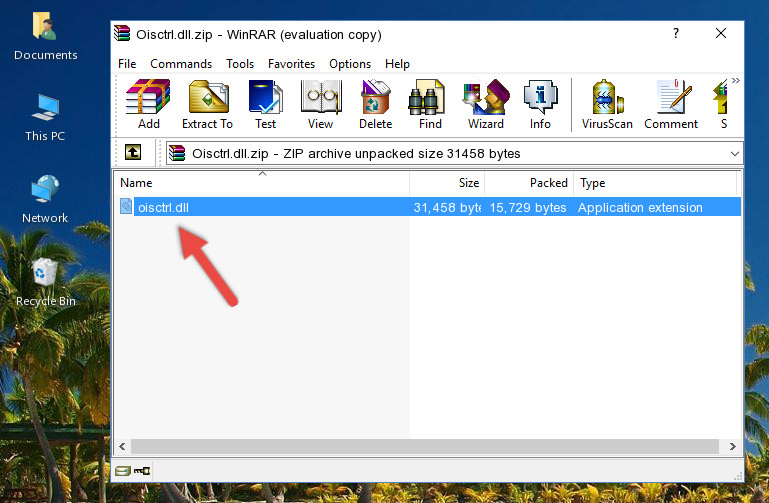Open the Help menu
The height and width of the screenshot is (503, 769).
point(397,64)
